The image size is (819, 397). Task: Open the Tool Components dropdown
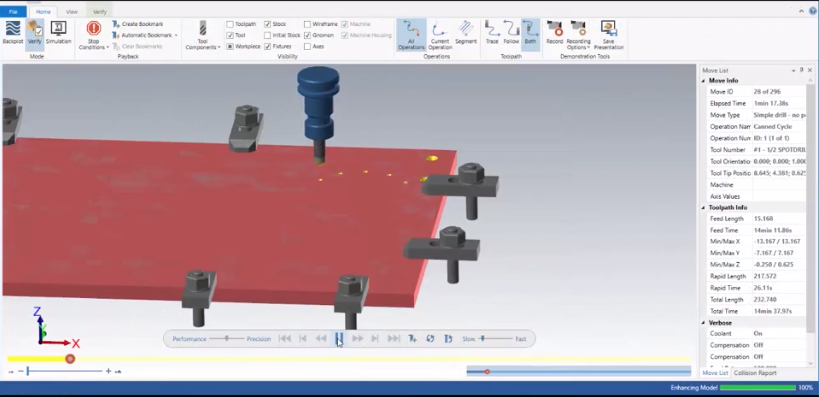click(x=203, y=36)
